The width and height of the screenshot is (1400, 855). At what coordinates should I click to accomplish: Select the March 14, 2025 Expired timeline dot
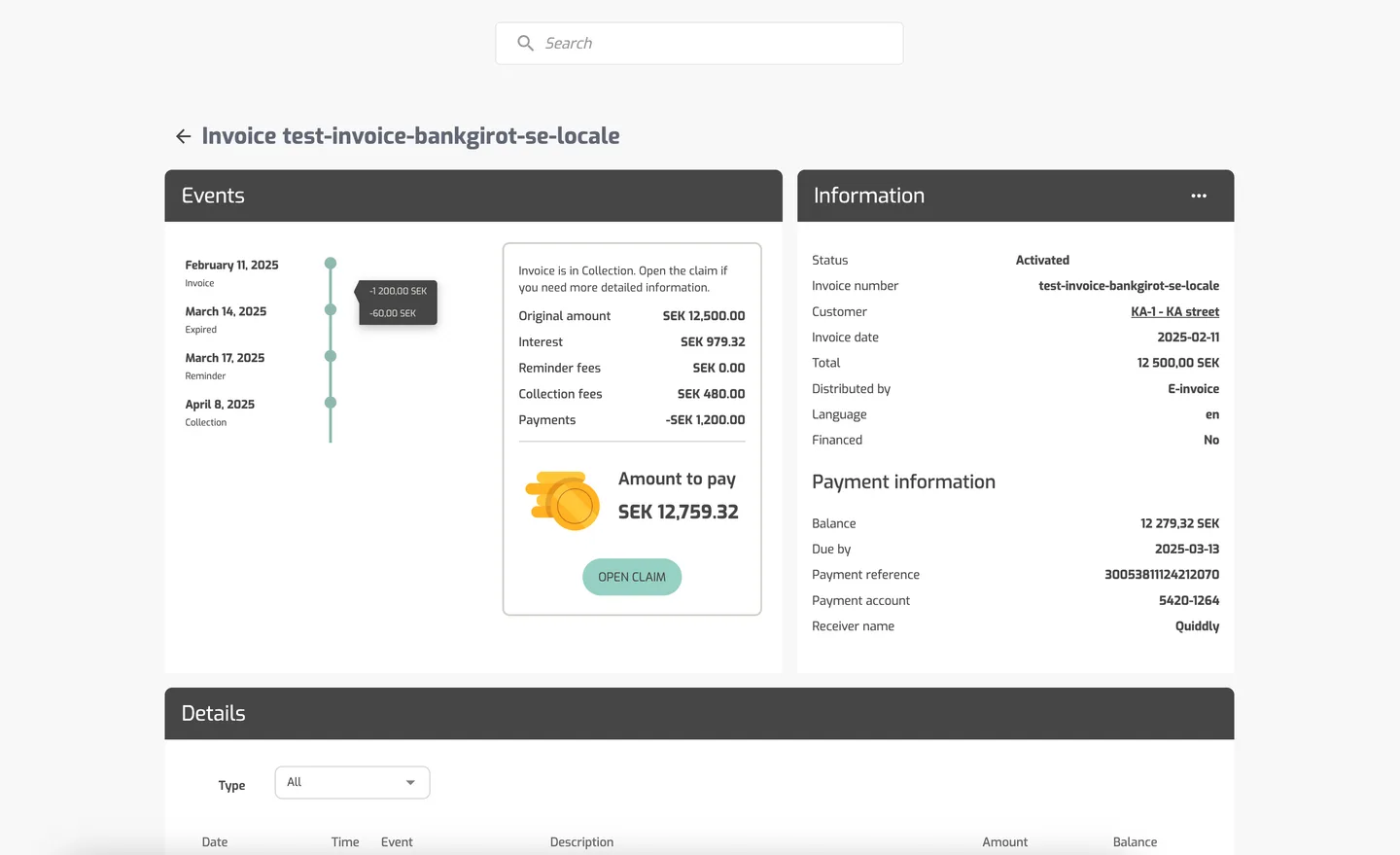[331, 309]
